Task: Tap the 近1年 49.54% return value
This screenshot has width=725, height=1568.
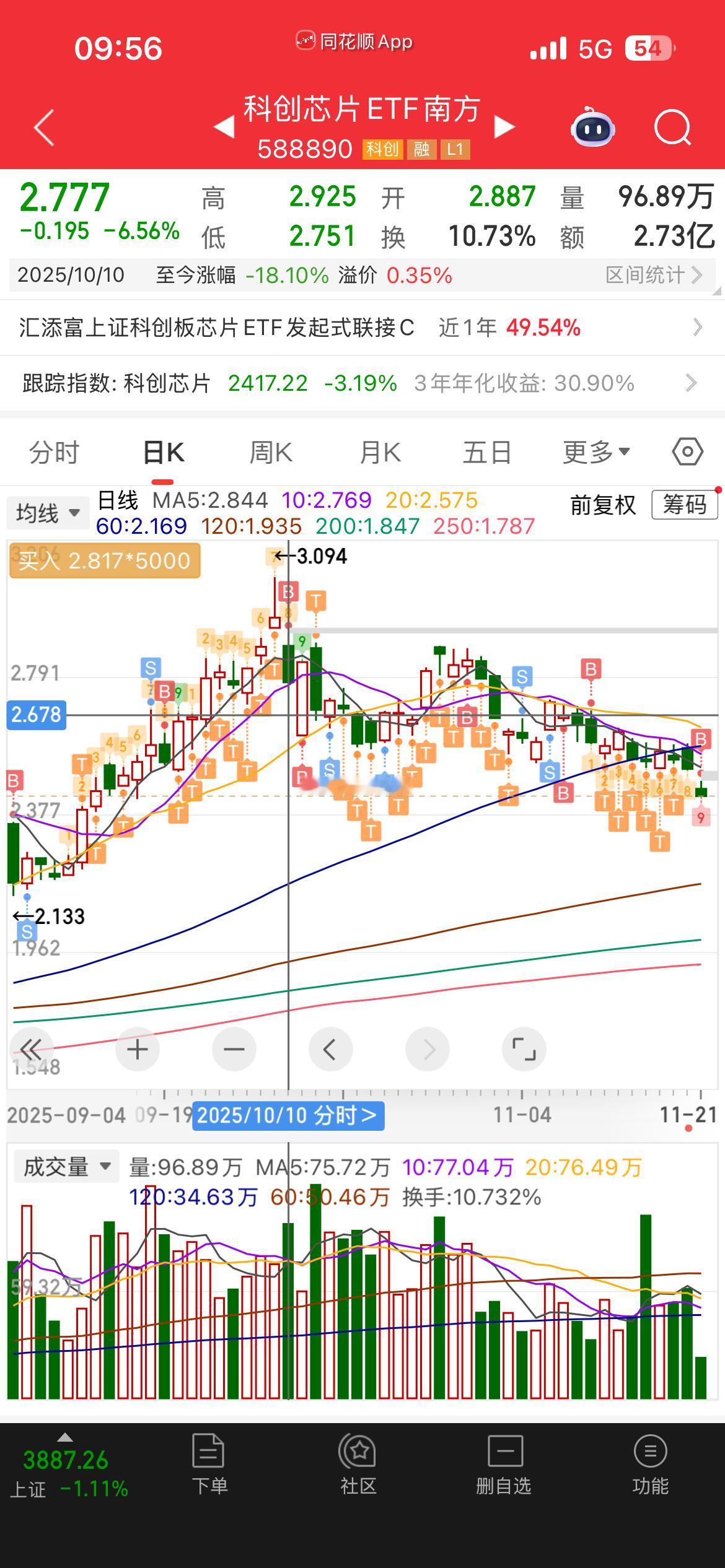Action: coord(509,327)
